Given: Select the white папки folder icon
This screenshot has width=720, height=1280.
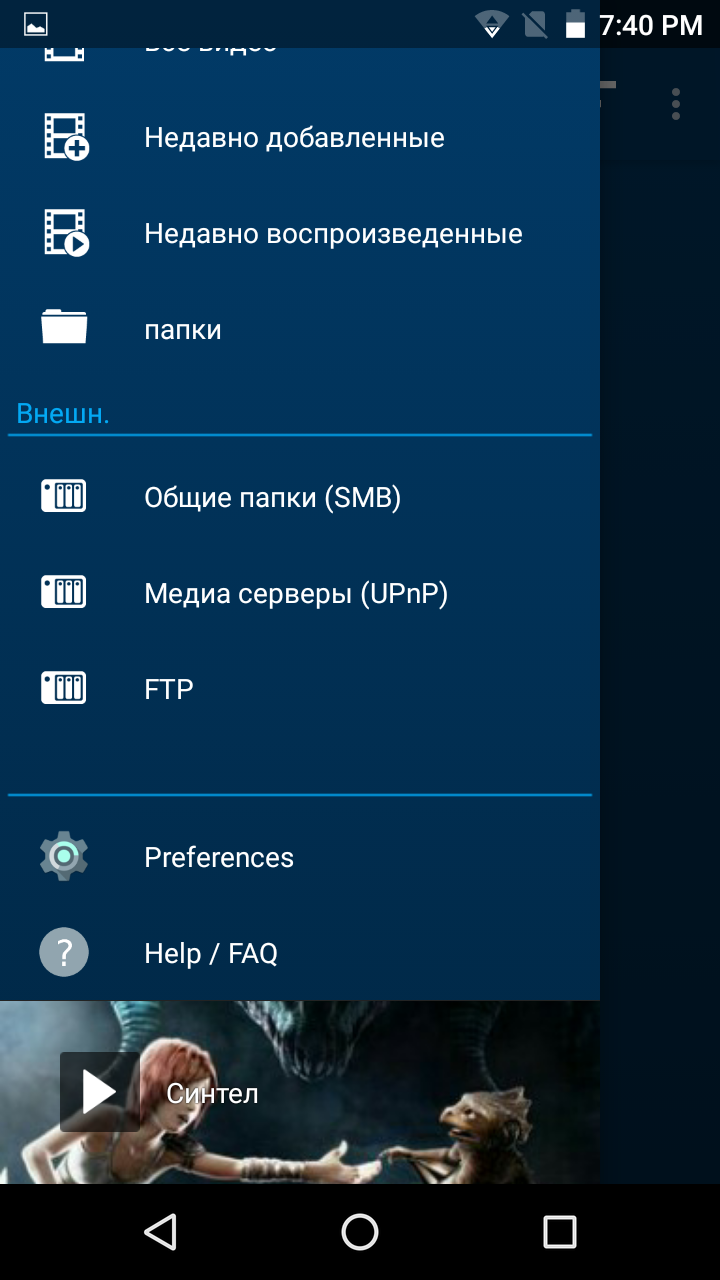Looking at the screenshot, I should (x=64, y=327).
